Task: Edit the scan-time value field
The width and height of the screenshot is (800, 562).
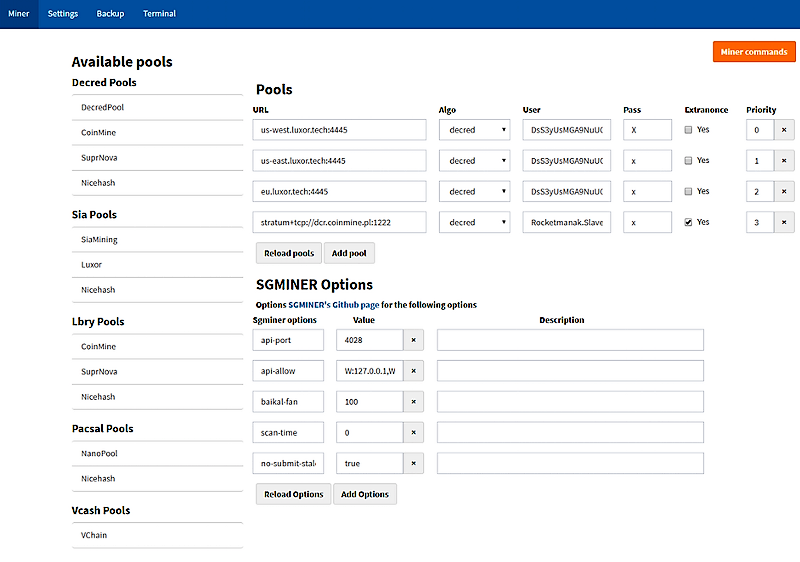Action: click(x=370, y=432)
